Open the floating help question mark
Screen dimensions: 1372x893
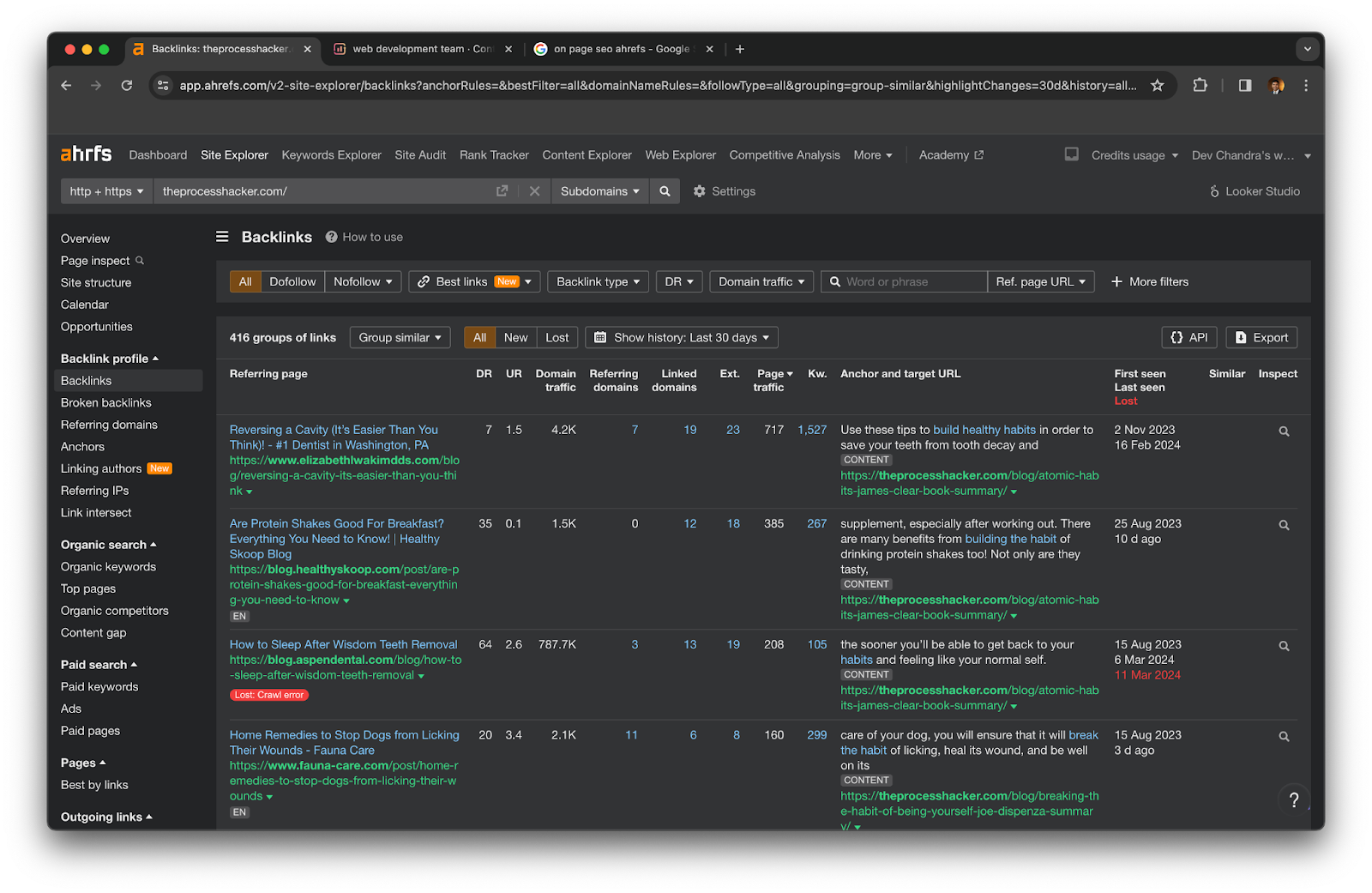coord(1294,800)
